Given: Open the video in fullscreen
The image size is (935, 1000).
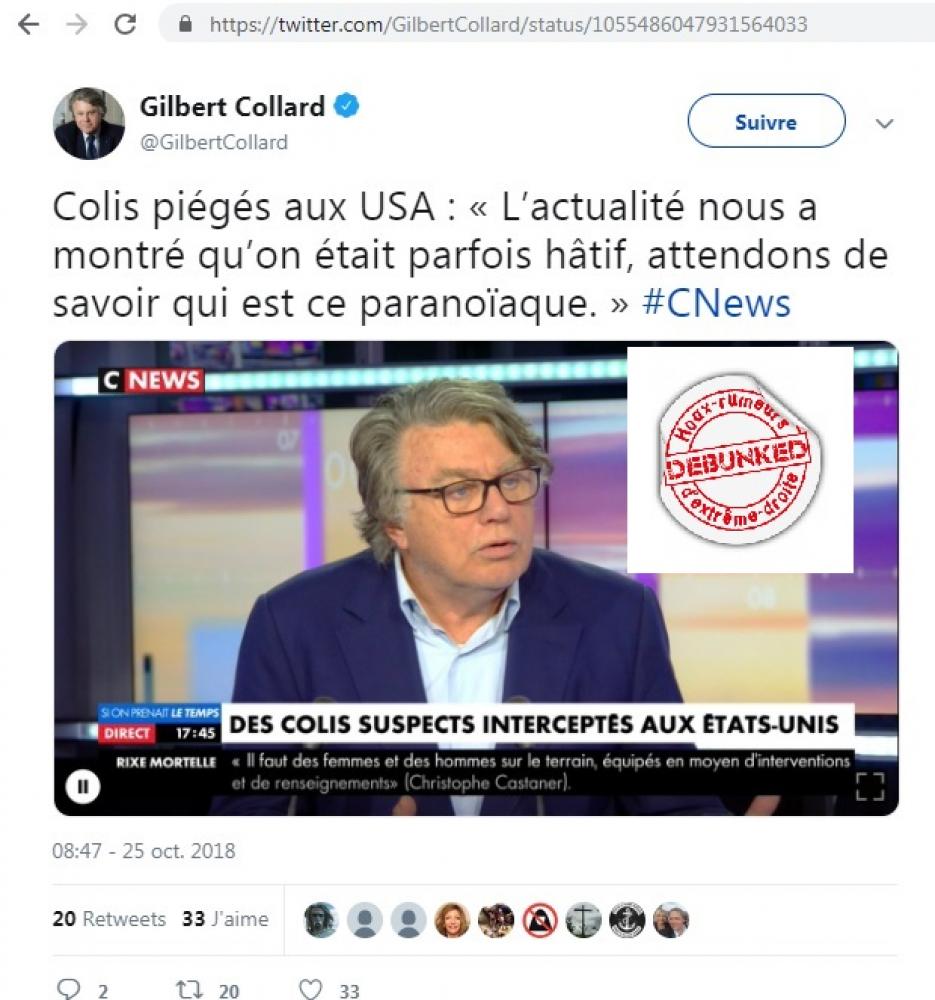Looking at the screenshot, I should pyautogui.click(x=870, y=786).
